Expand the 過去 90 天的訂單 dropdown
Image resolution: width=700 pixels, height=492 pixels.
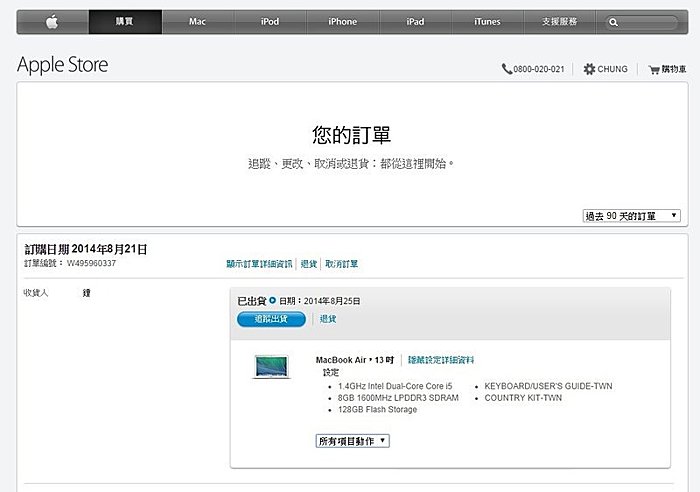point(631,216)
